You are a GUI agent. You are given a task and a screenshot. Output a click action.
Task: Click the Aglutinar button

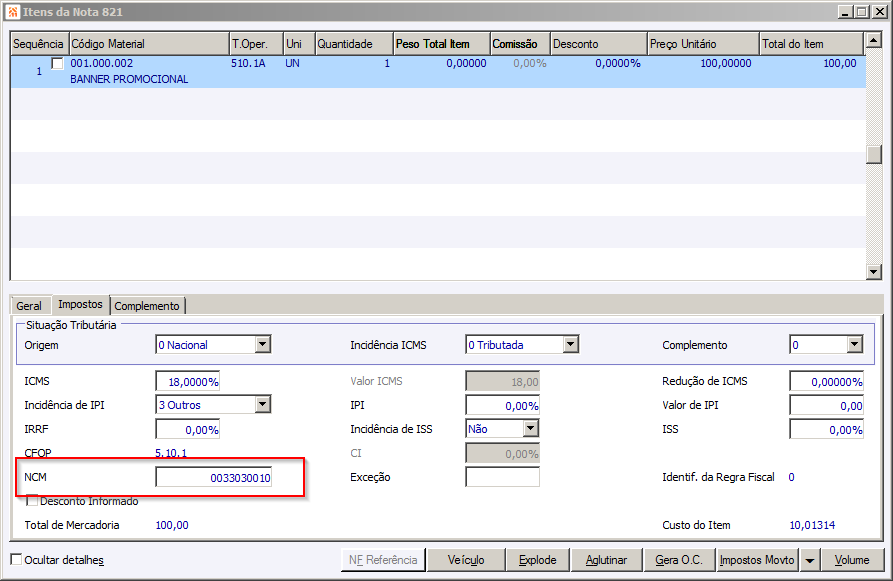pos(607,560)
